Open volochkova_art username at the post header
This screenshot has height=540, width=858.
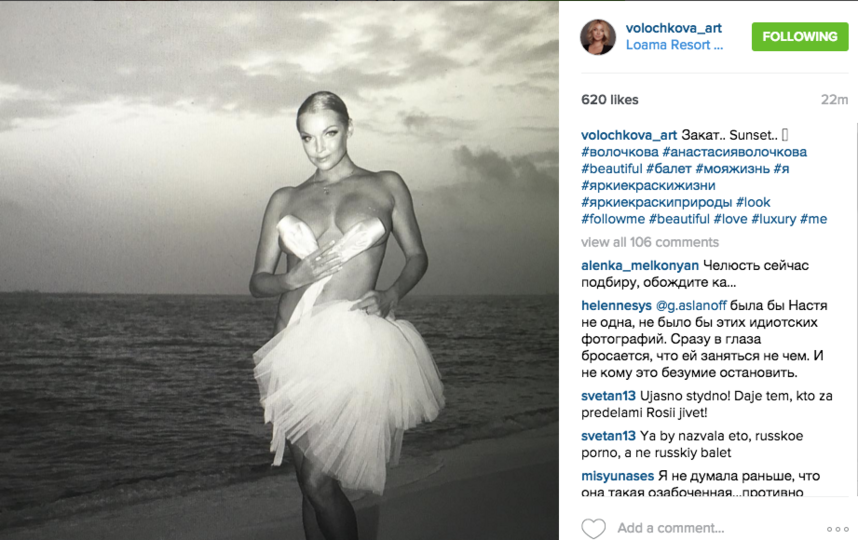click(674, 28)
